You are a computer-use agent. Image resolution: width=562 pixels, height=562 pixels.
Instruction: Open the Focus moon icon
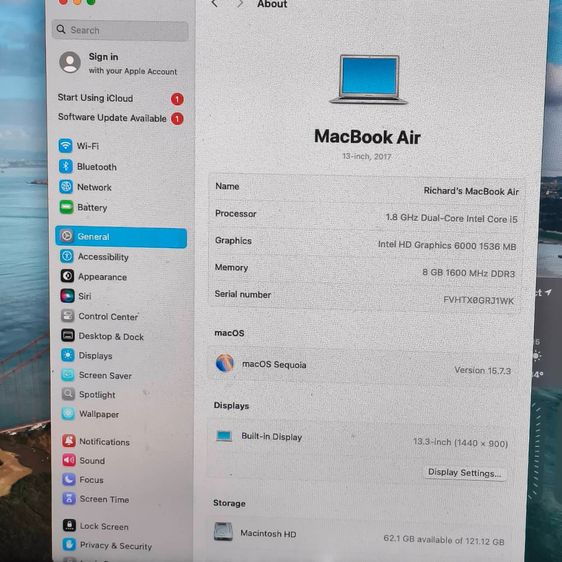69,480
